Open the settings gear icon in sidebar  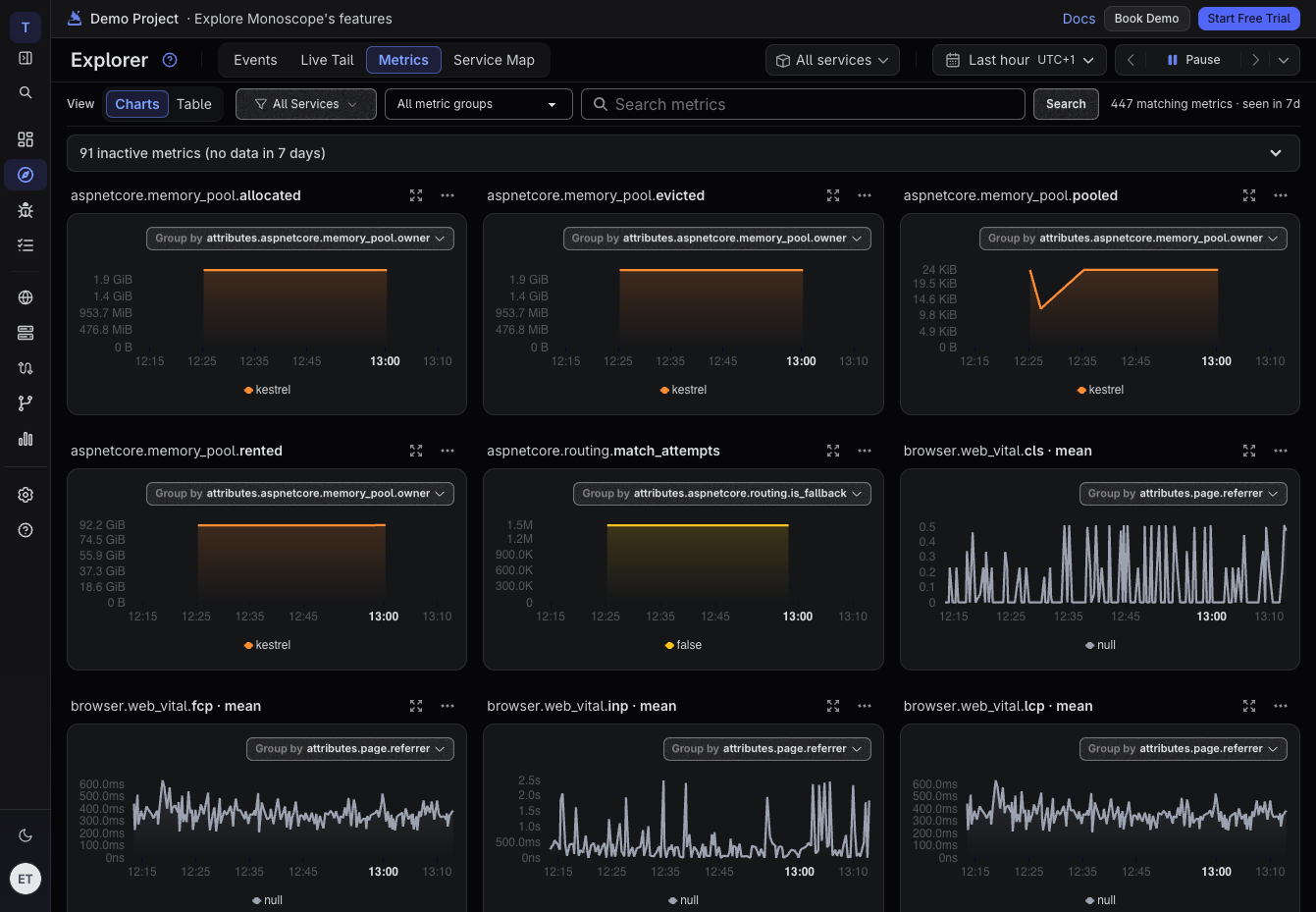tap(26, 495)
